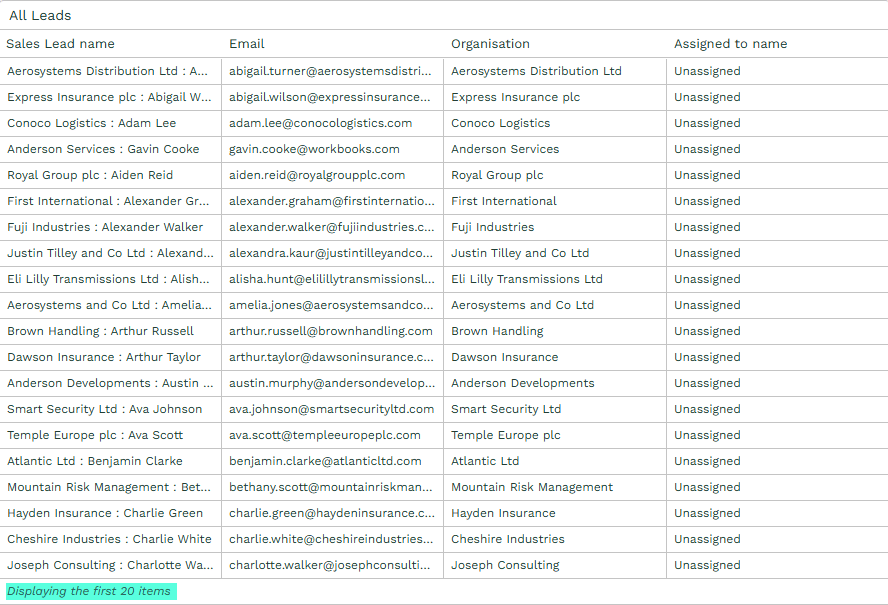Click the Brown Handling organisation cell

pos(497,331)
